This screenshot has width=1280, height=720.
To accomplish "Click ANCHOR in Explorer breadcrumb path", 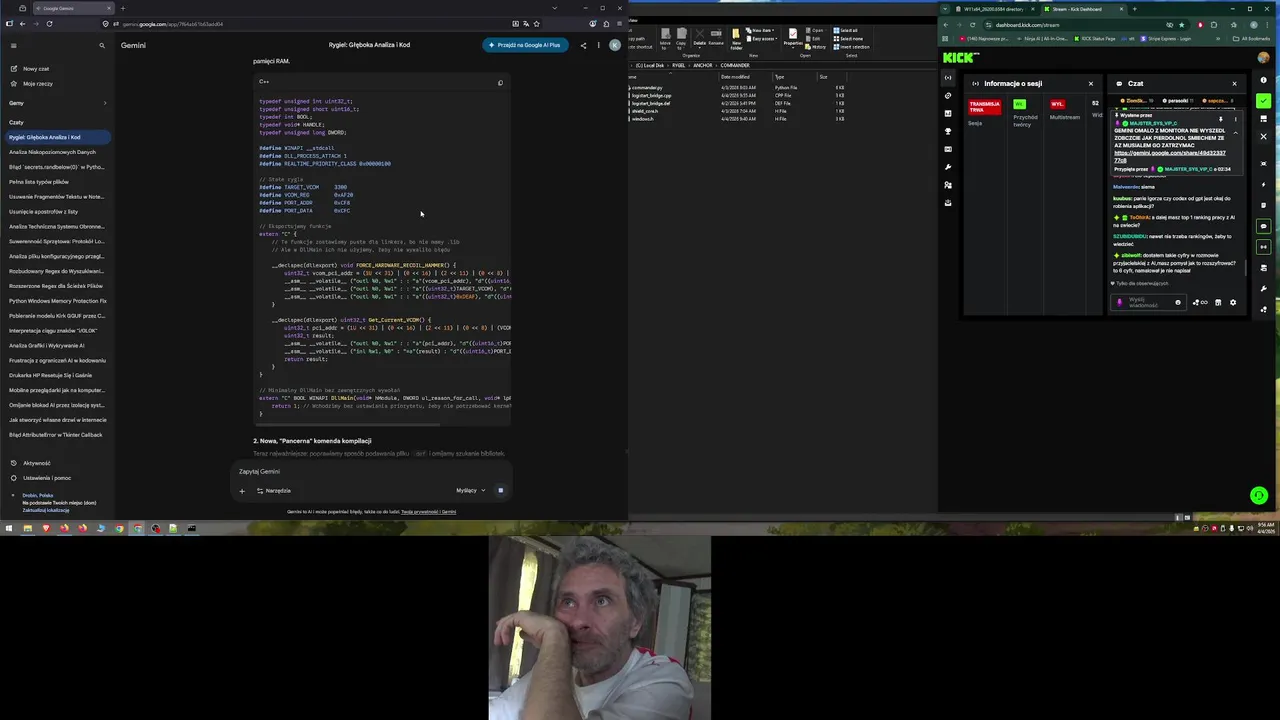I will (703, 65).
